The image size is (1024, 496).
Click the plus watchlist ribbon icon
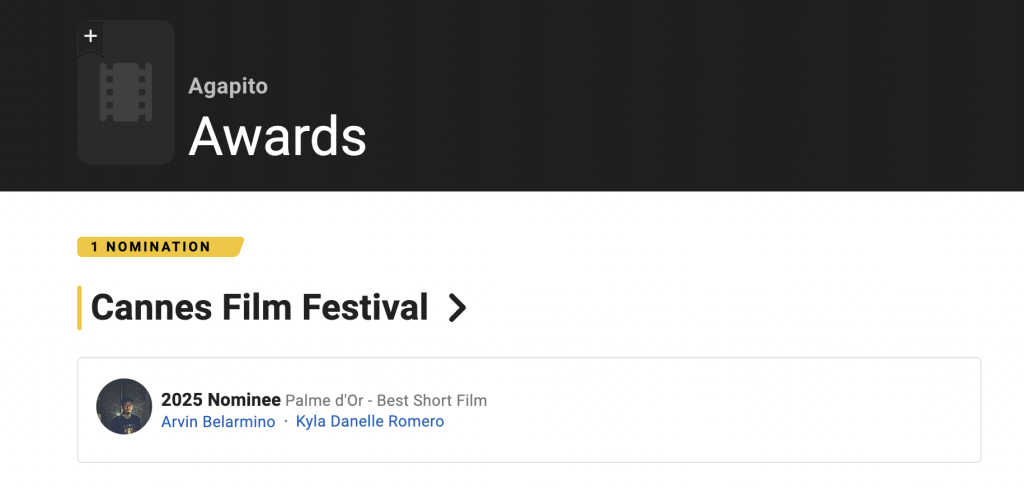[91, 39]
